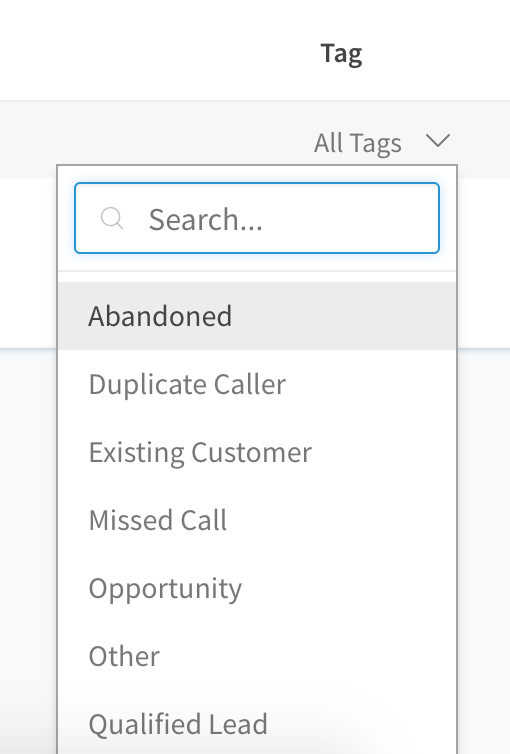Click the magnifying glass search icon
The width and height of the screenshot is (510, 754).
(112, 218)
